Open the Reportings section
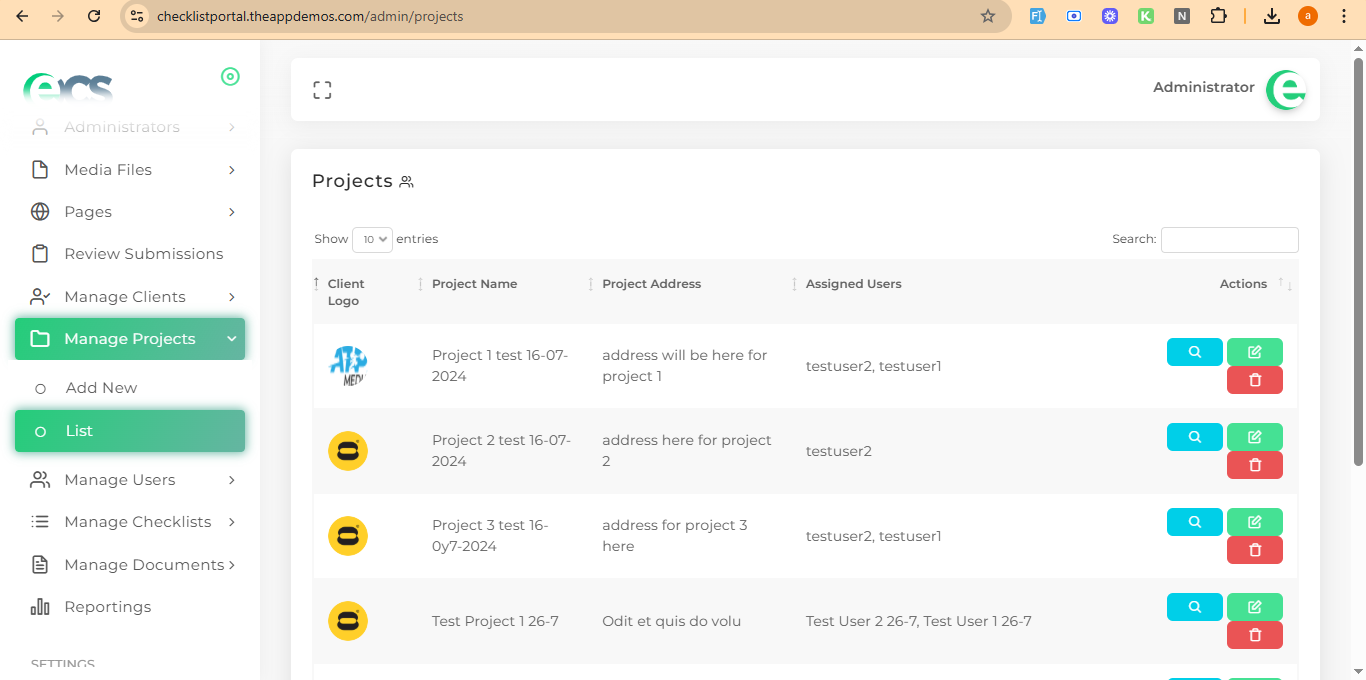1366x680 pixels. click(107, 607)
